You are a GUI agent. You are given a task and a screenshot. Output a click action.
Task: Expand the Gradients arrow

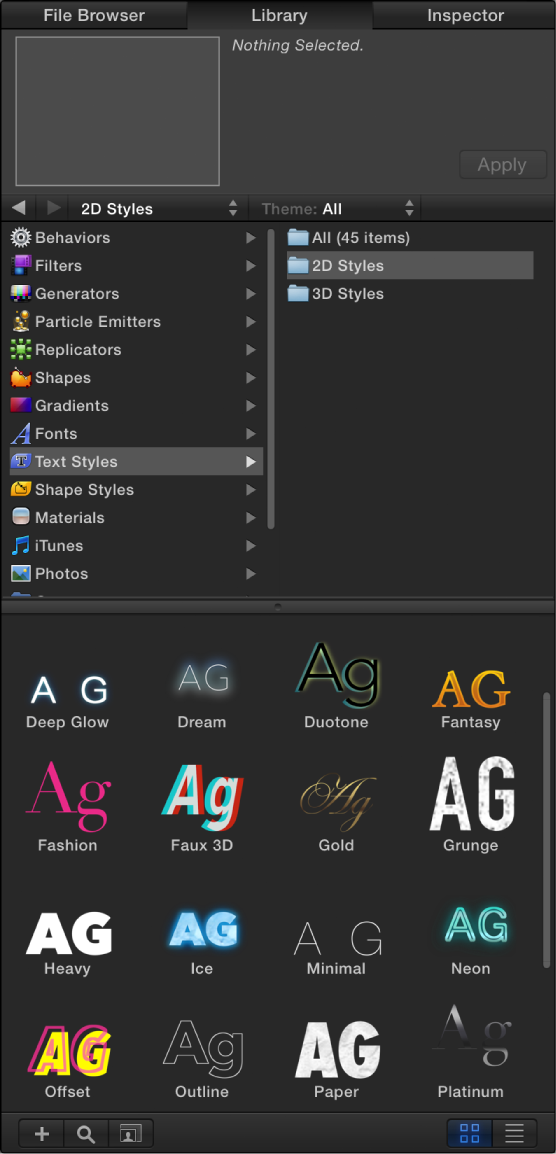tap(251, 406)
